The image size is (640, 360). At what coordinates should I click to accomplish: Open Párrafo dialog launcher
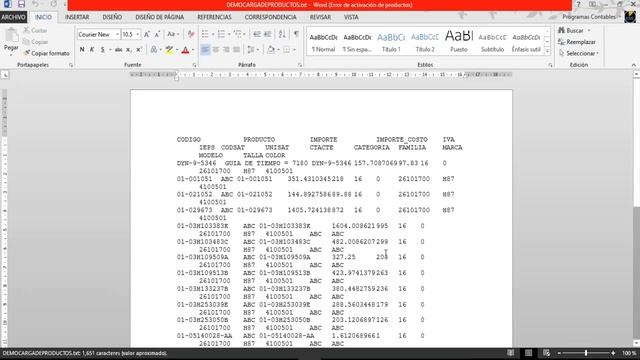click(x=300, y=65)
